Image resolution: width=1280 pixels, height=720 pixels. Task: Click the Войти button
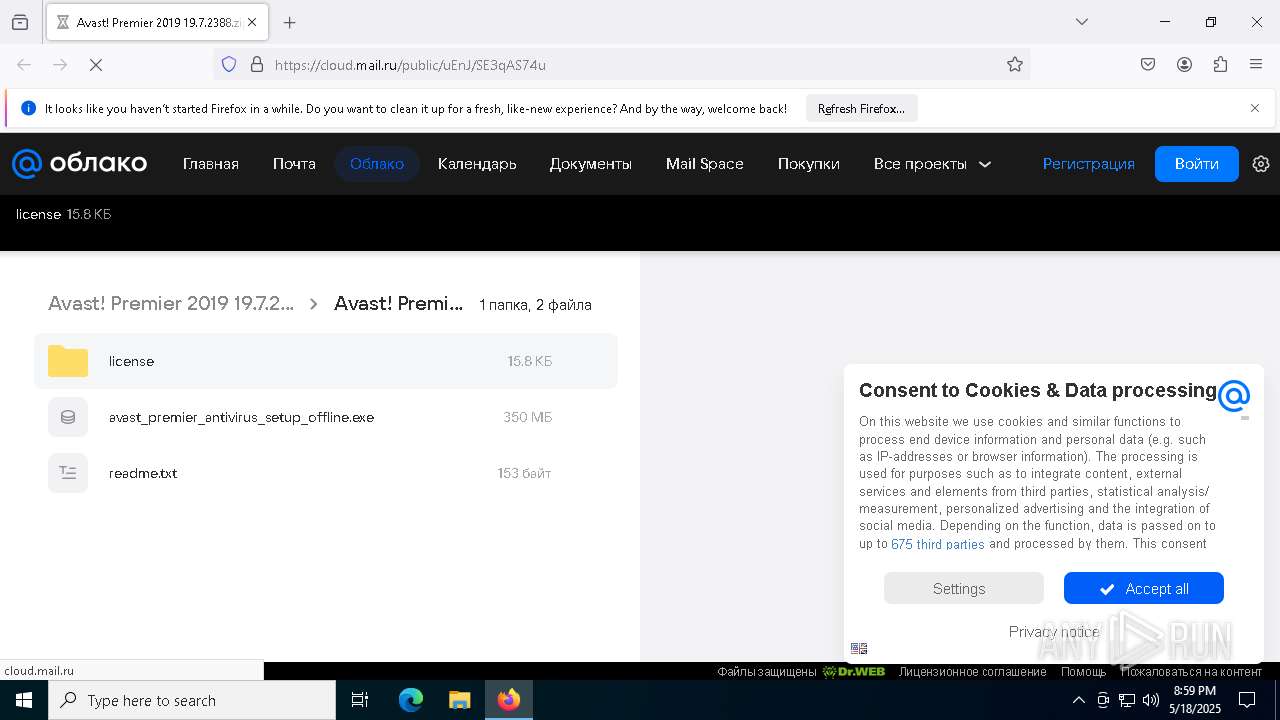tap(1197, 164)
